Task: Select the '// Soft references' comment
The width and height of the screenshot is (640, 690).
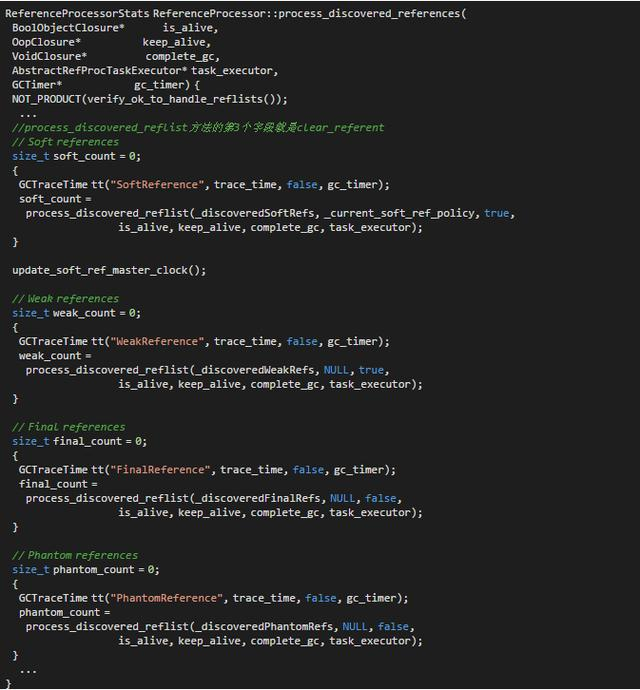Action: click(66, 142)
